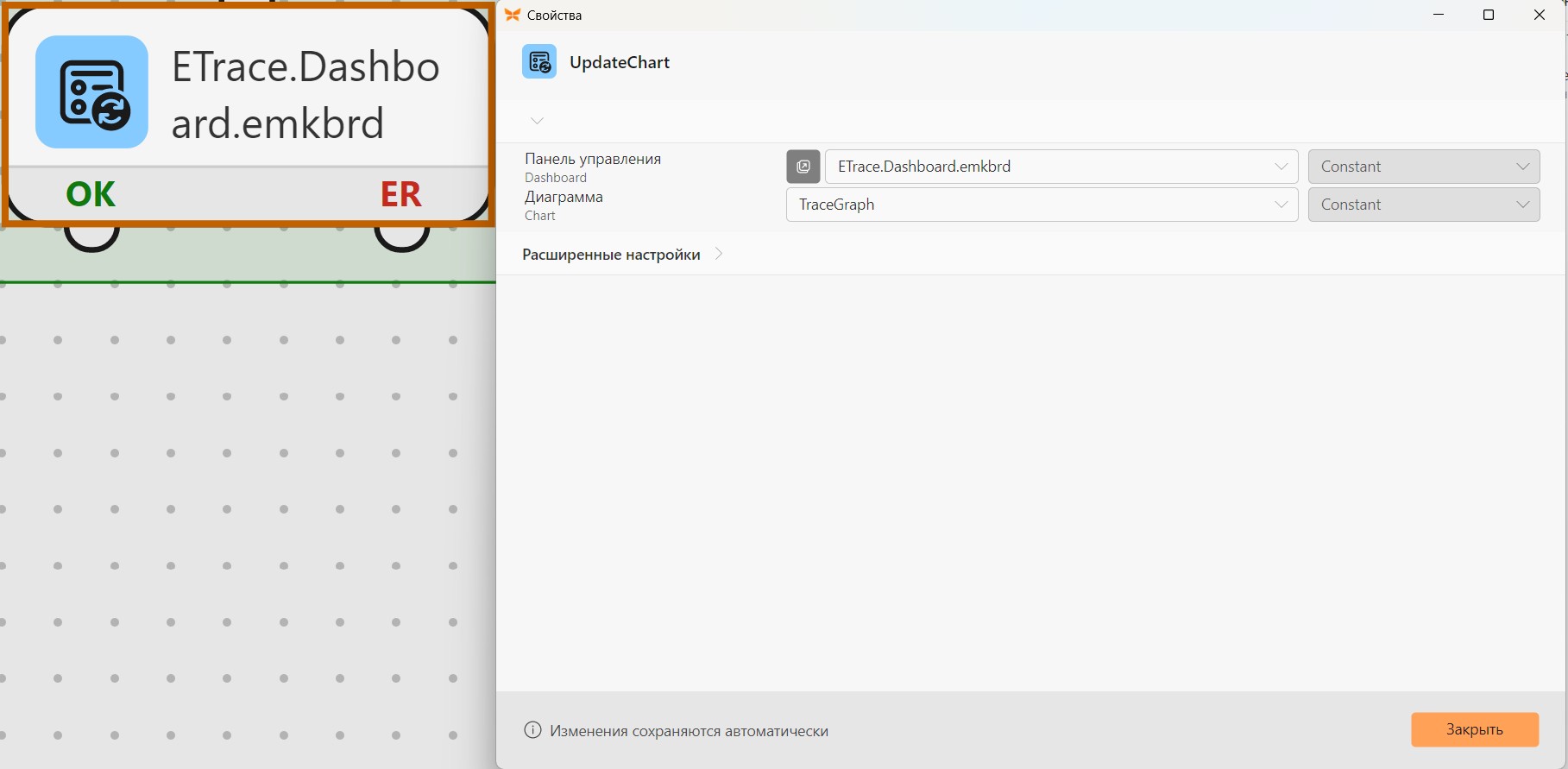Click the ER label on the node
Screen dimensions: 1568x769
coord(401,194)
